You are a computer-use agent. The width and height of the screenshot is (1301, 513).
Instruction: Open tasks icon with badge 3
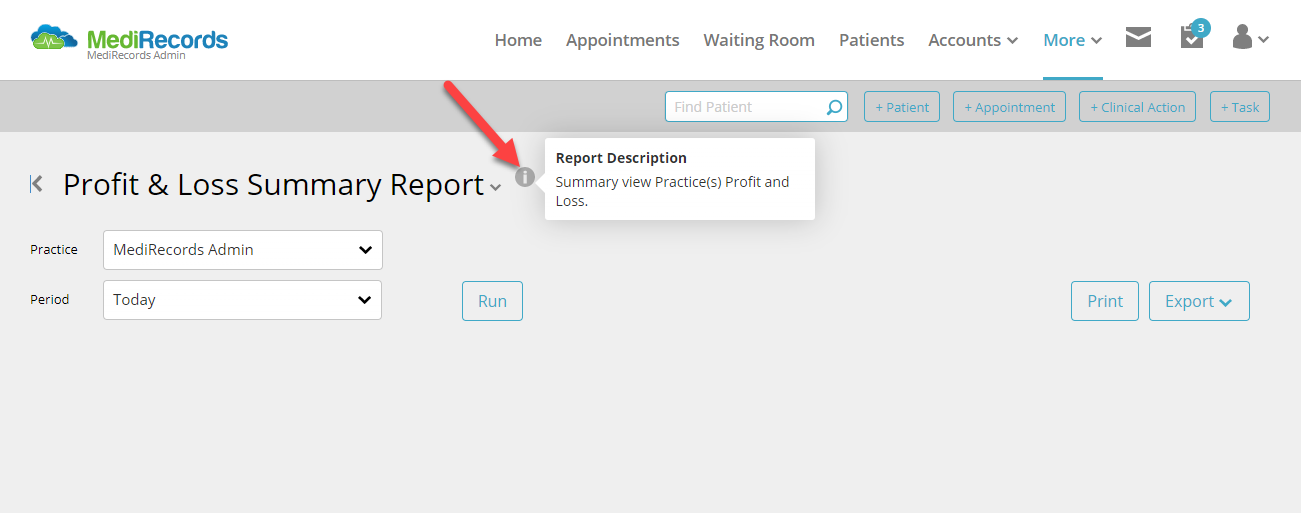(1192, 35)
